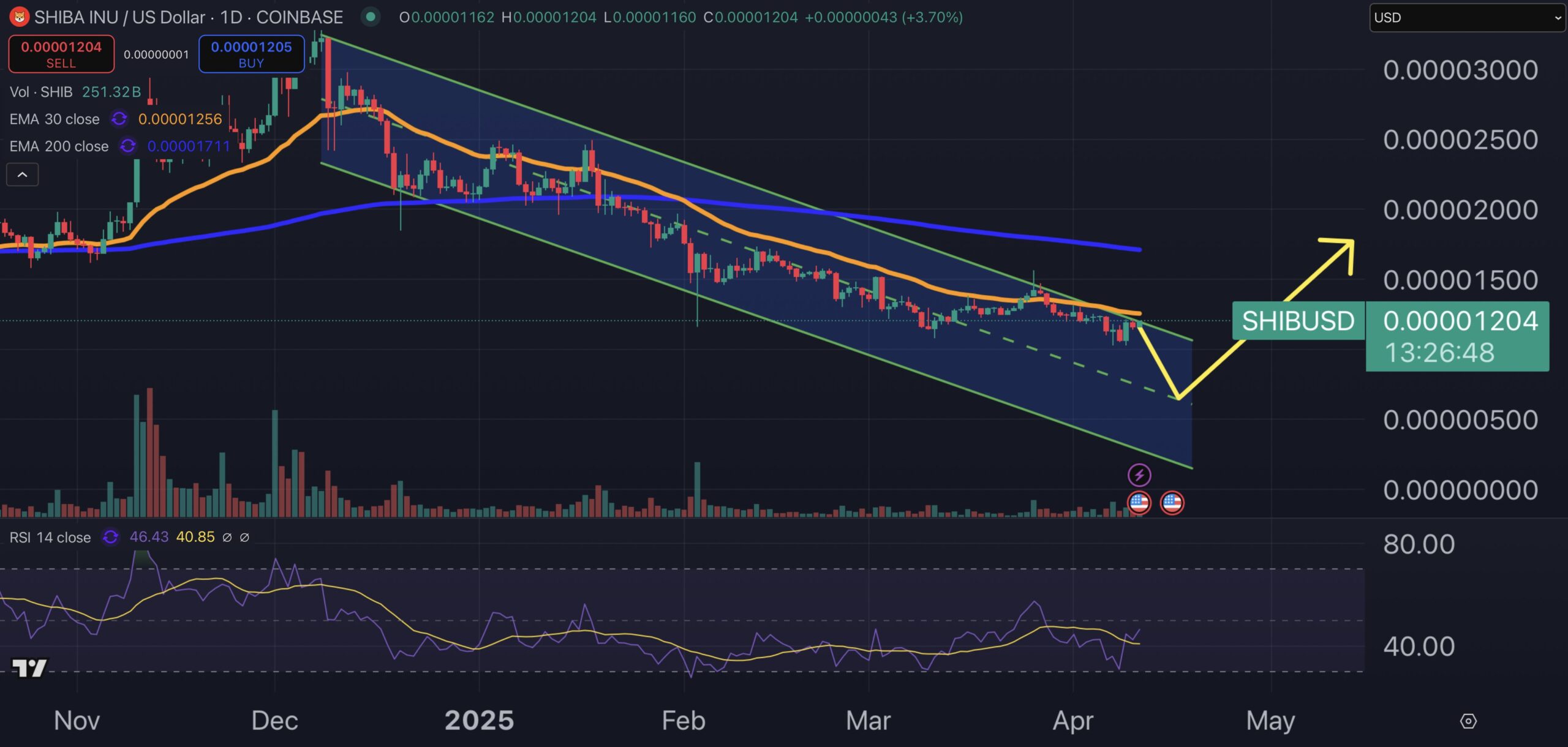The height and width of the screenshot is (747, 1568).
Task: Open the purple lightning event marker
Action: (1139, 475)
